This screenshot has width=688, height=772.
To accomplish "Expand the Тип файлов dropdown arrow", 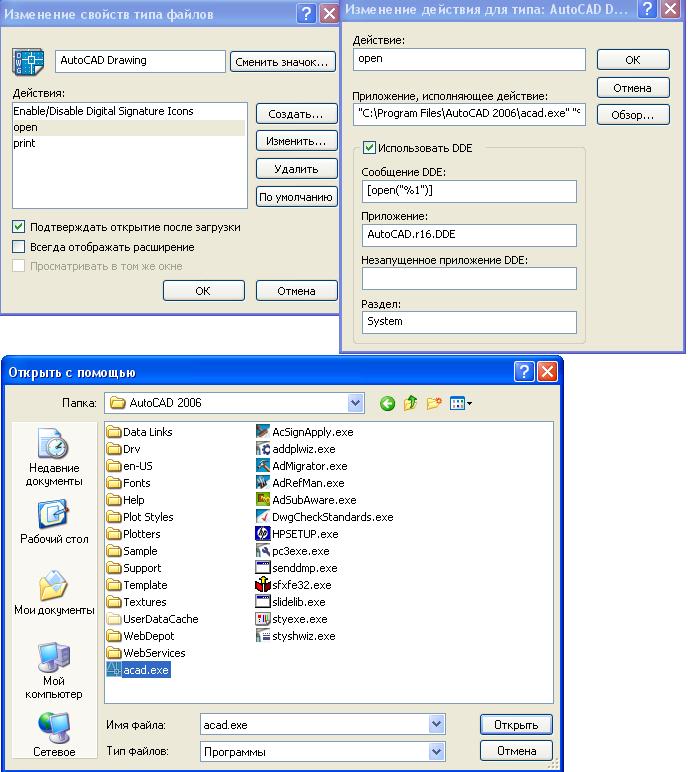I will click(x=436, y=751).
